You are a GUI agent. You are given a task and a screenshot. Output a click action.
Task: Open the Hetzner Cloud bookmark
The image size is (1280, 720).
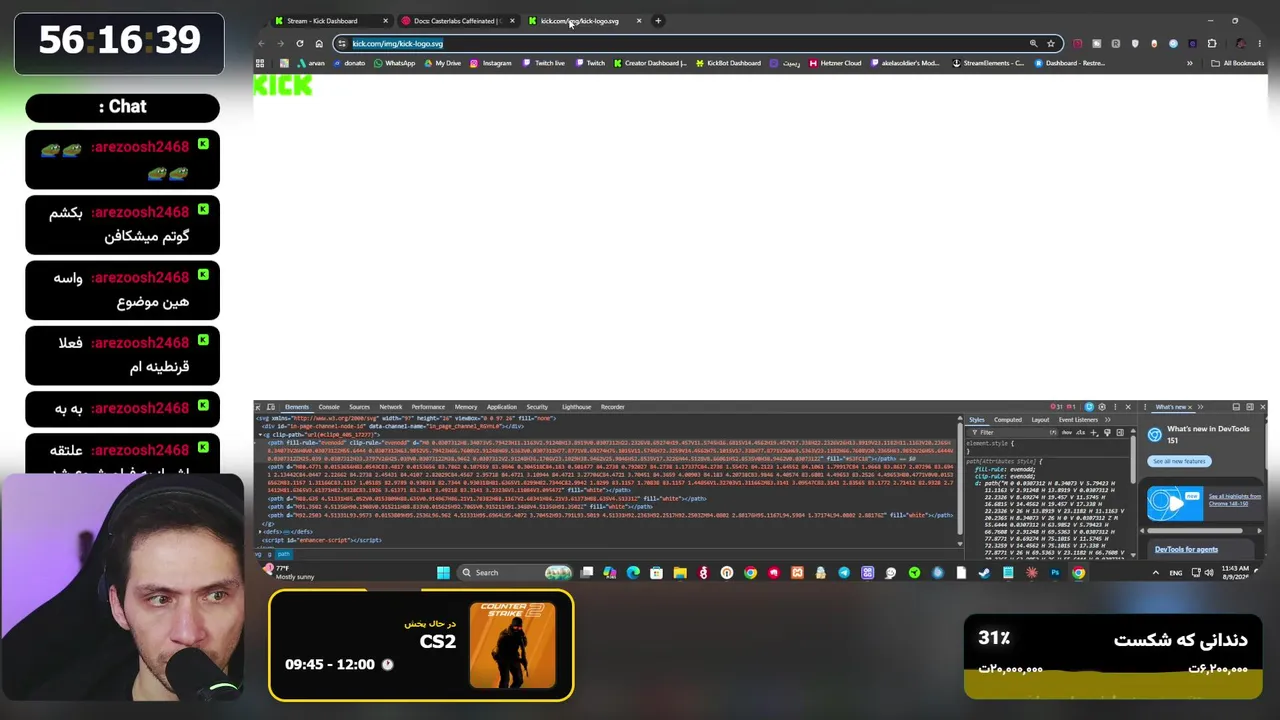click(835, 63)
